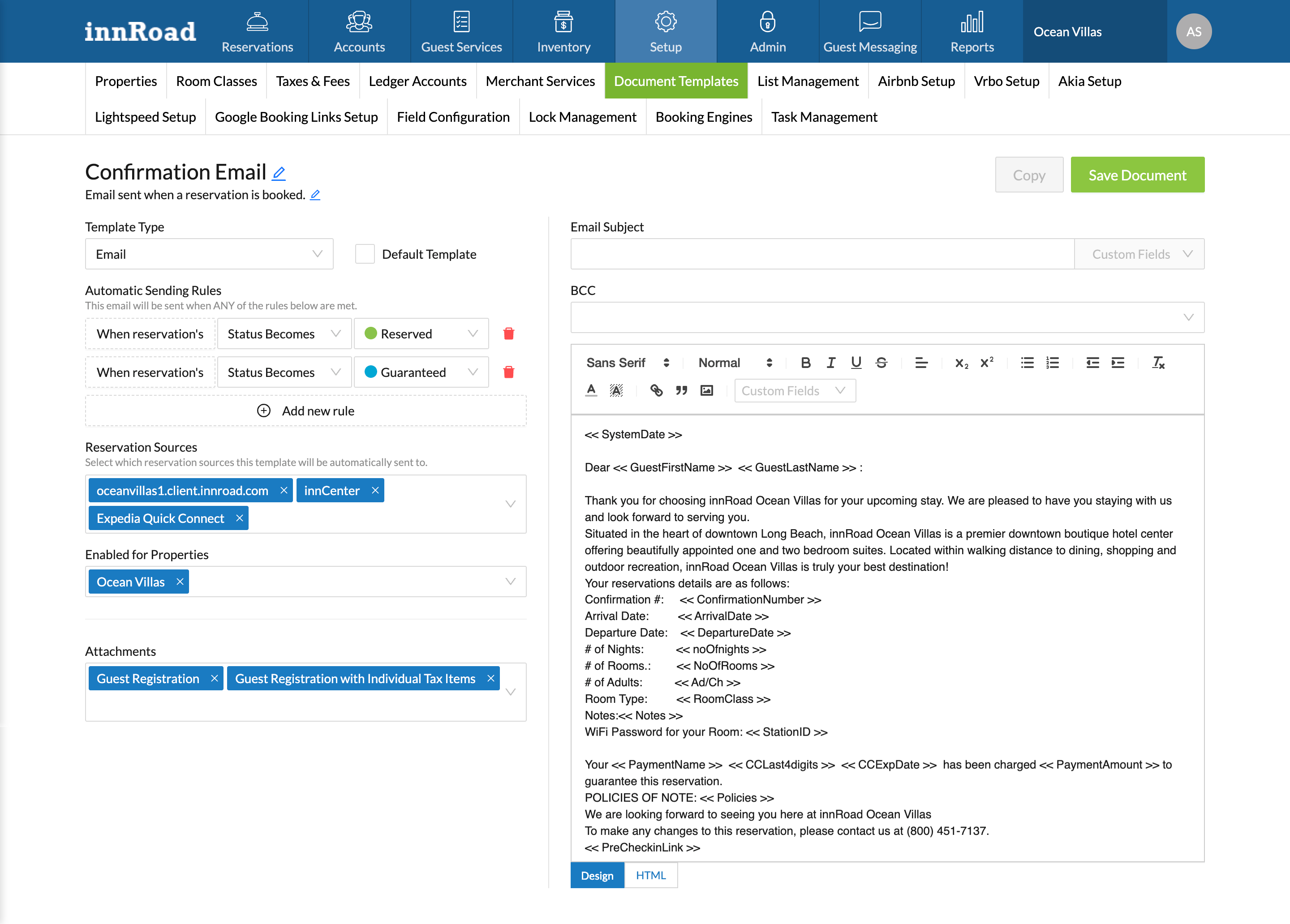Open the text color picker

coord(591,391)
